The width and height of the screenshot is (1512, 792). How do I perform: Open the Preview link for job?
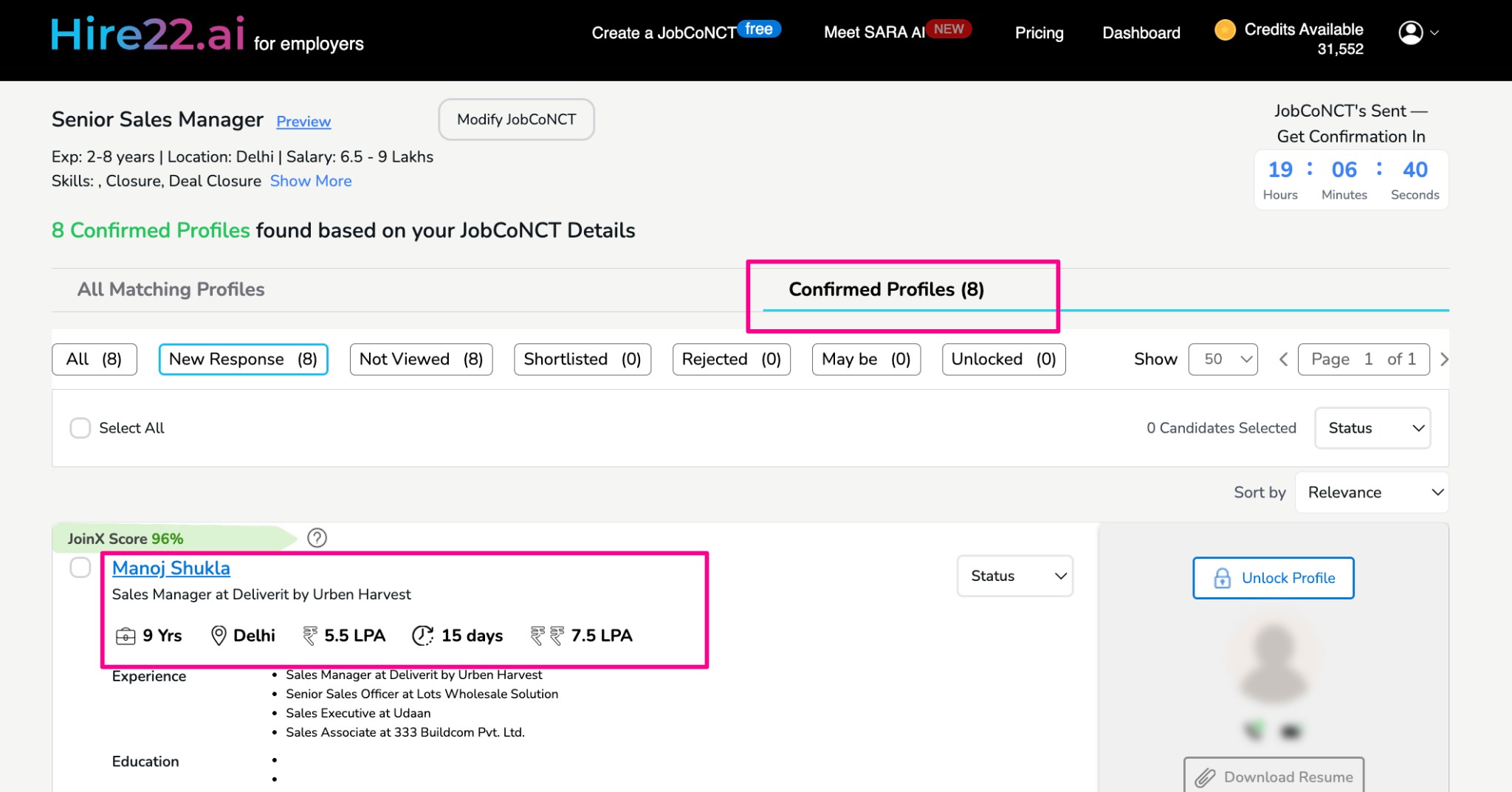(x=303, y=121)
